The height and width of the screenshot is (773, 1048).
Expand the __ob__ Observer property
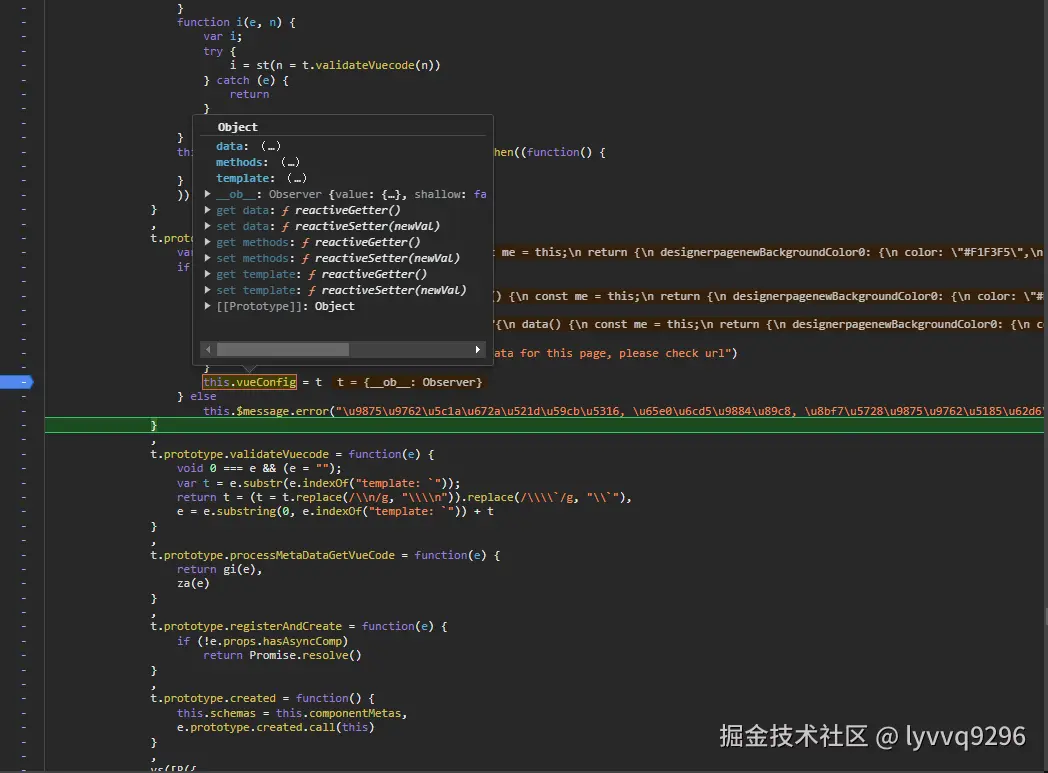[208, 194]
